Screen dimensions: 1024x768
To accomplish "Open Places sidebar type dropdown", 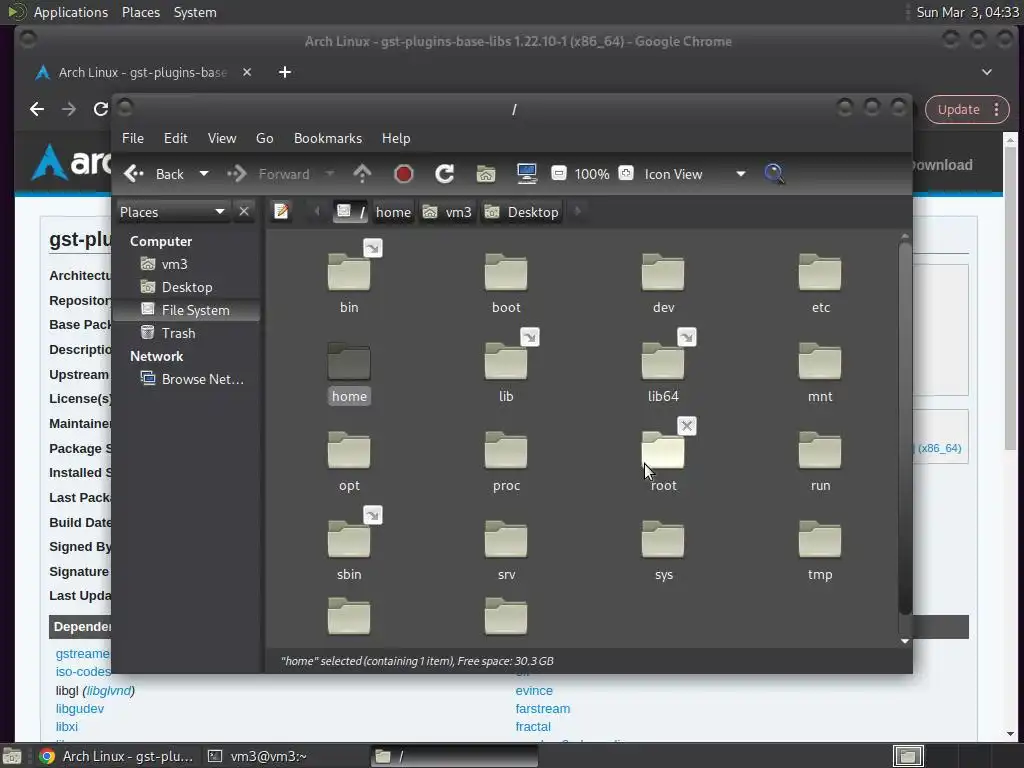I will coord(172,212).
